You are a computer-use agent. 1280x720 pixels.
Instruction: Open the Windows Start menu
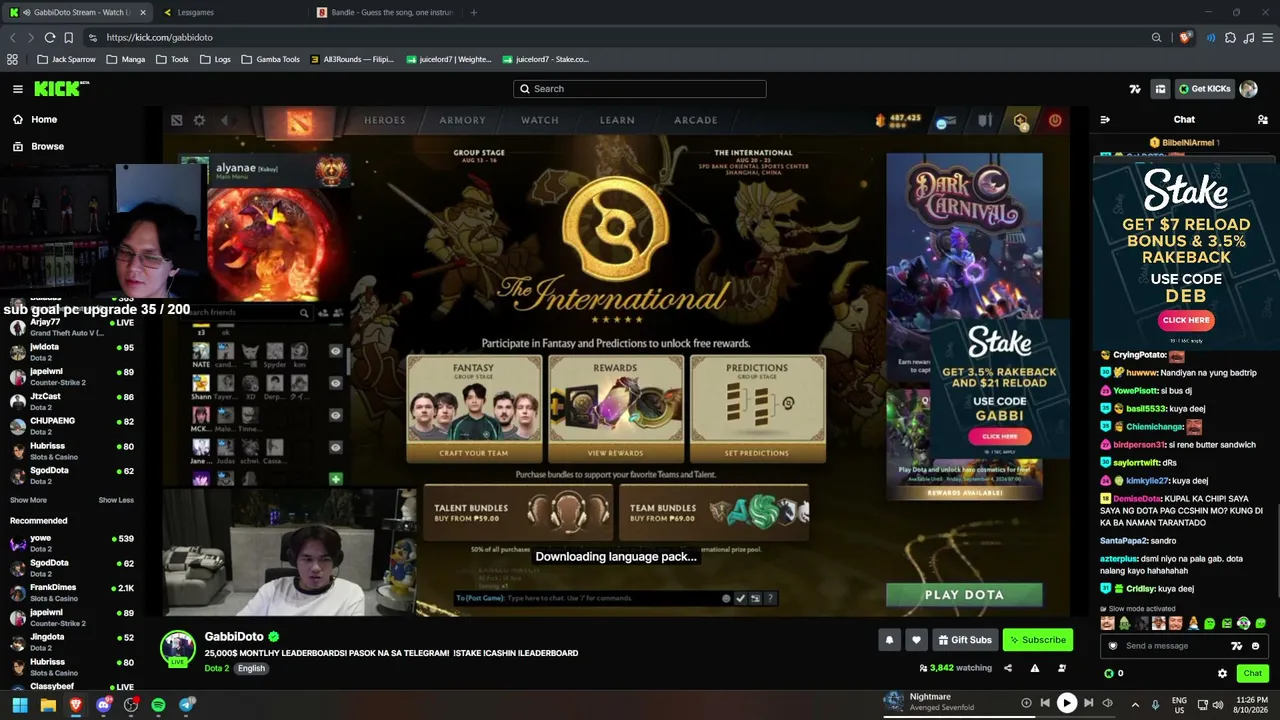19,705
